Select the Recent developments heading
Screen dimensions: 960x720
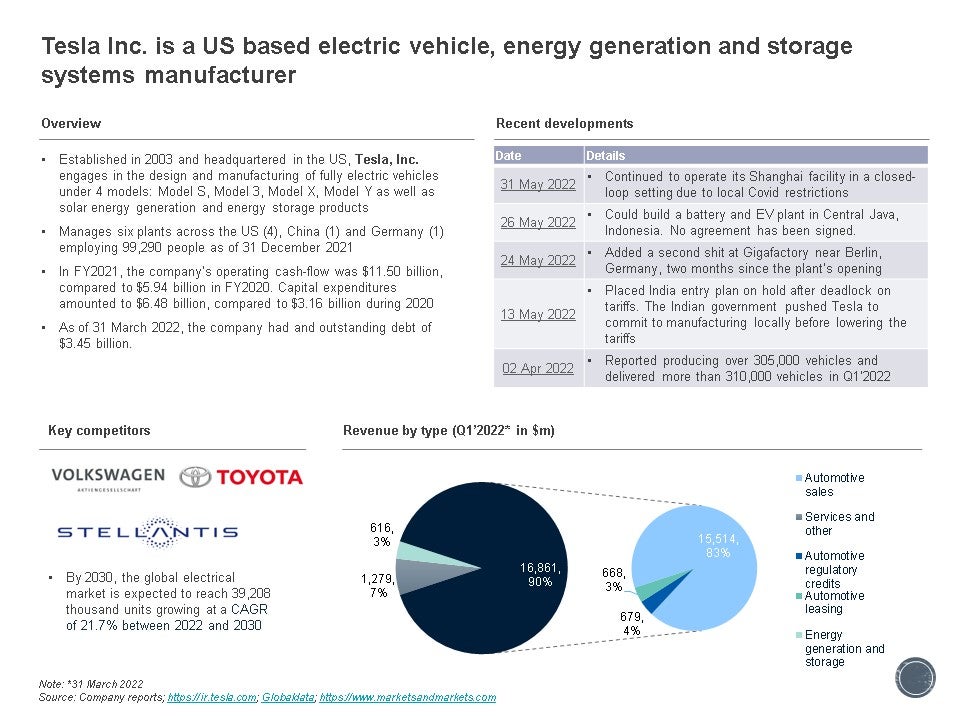[564, 124]
